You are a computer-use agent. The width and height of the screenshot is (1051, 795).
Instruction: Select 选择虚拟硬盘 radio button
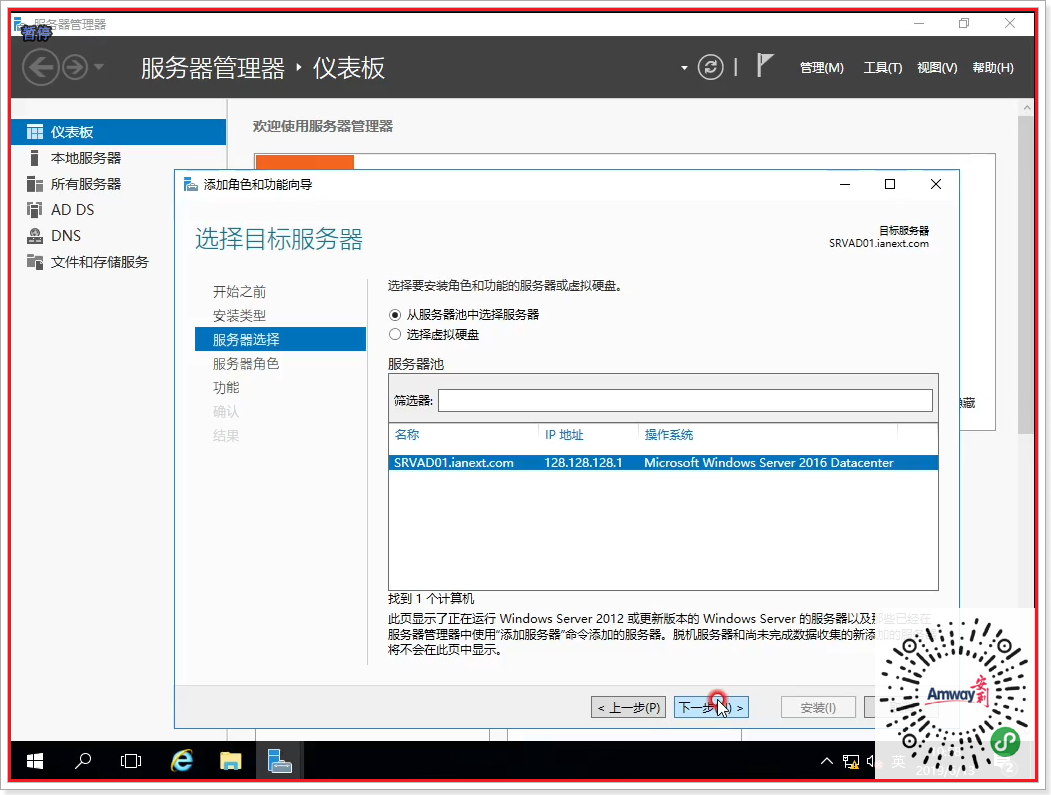click(395, 334)
